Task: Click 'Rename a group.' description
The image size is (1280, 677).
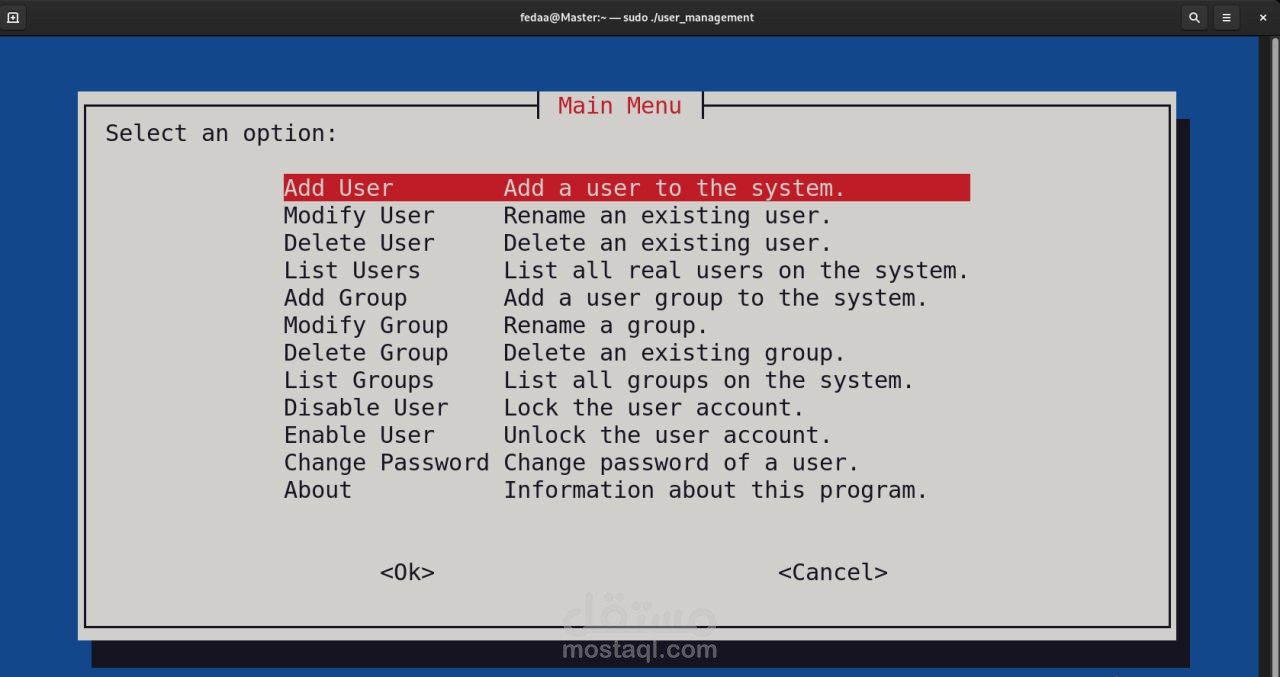Action: [606, 326]
